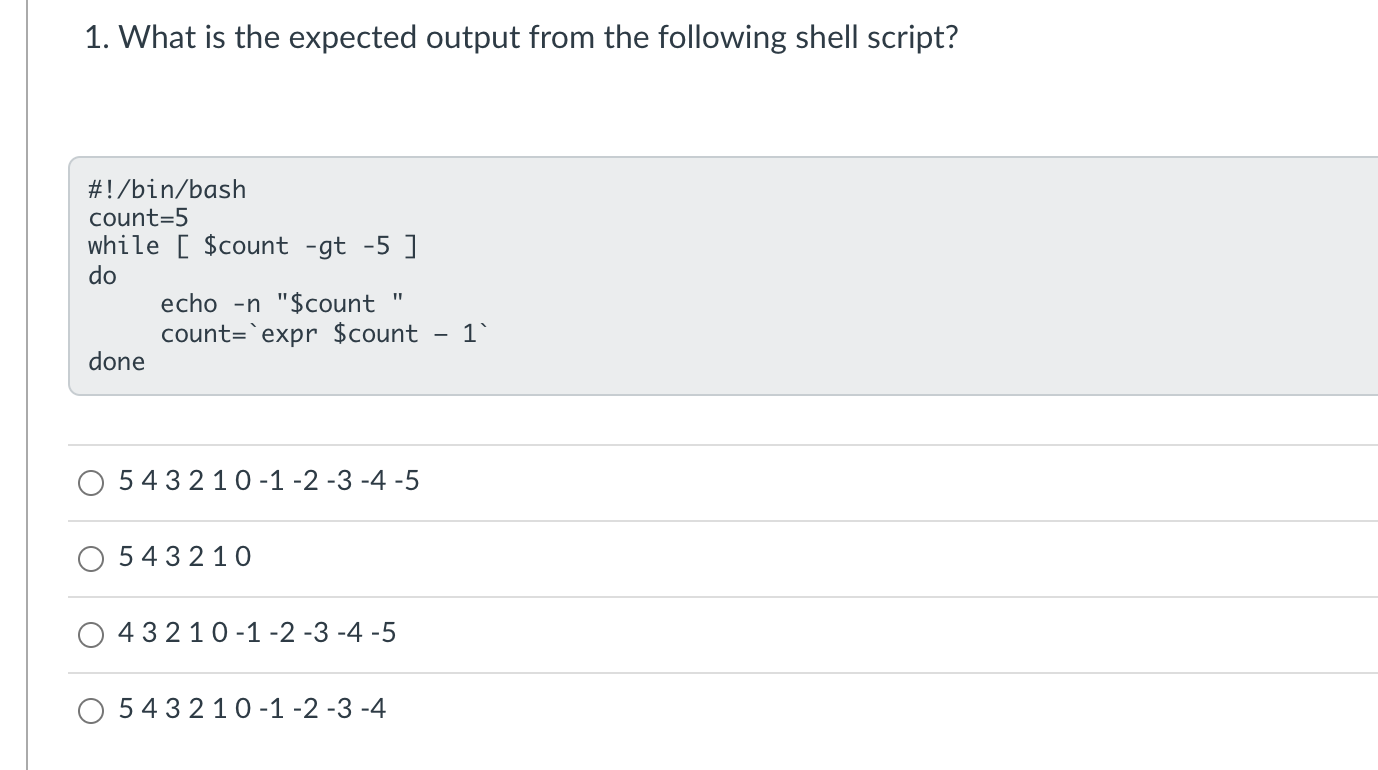Click the "count=5" line in the code
This screenshot has width=1378, height=770.
(138, 218)
